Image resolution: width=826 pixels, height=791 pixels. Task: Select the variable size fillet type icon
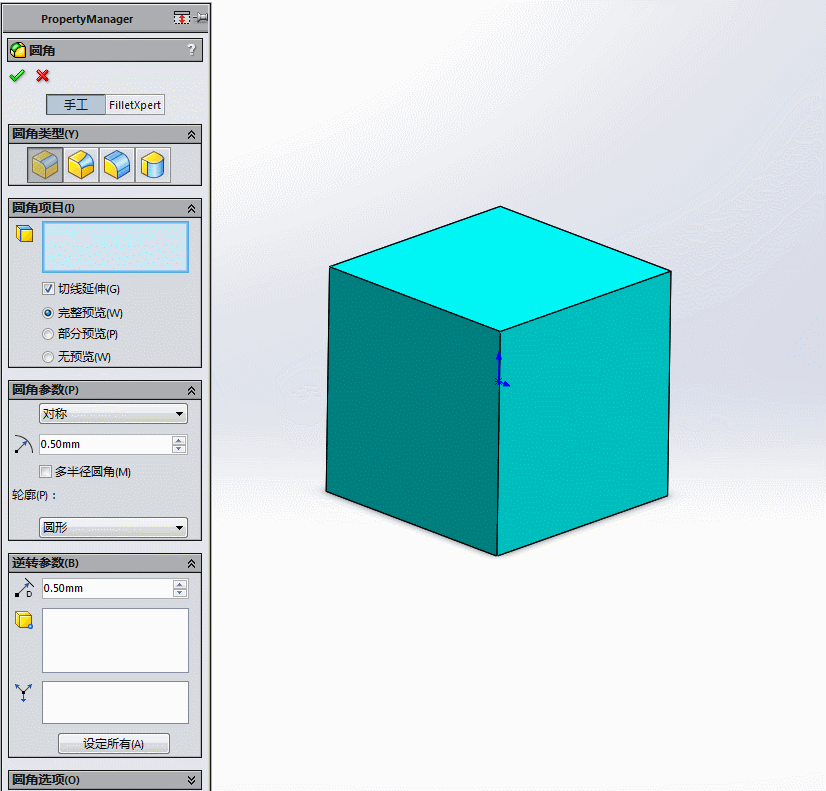pos(81,165)
